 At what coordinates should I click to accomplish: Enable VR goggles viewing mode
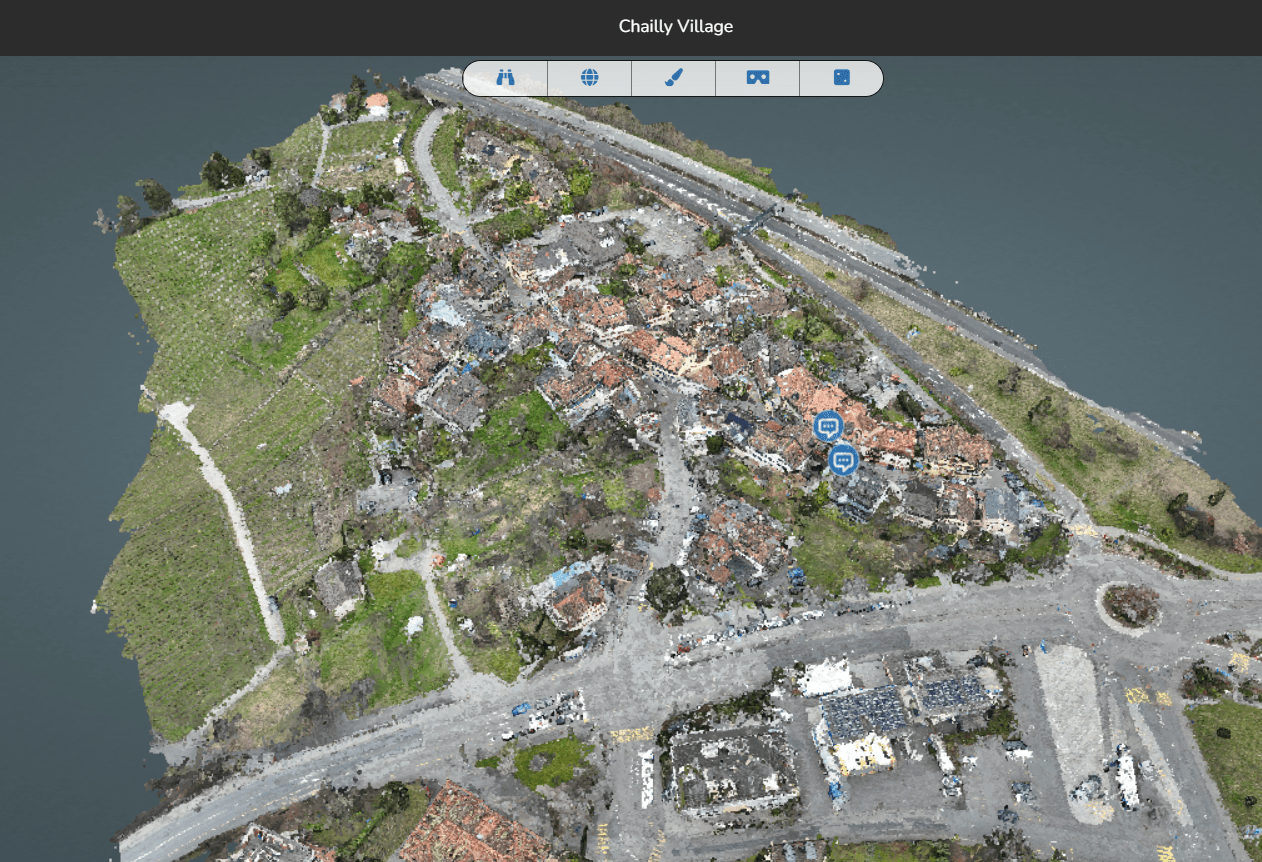tap(758, 78)
